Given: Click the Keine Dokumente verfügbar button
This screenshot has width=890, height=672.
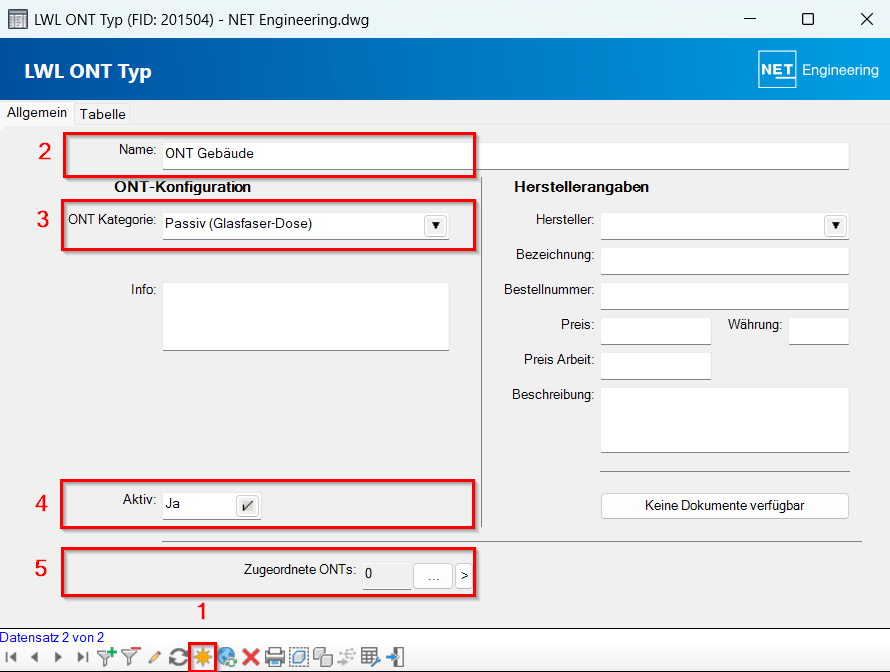Looking at the screenshot, I should click(x=724, y=506).
